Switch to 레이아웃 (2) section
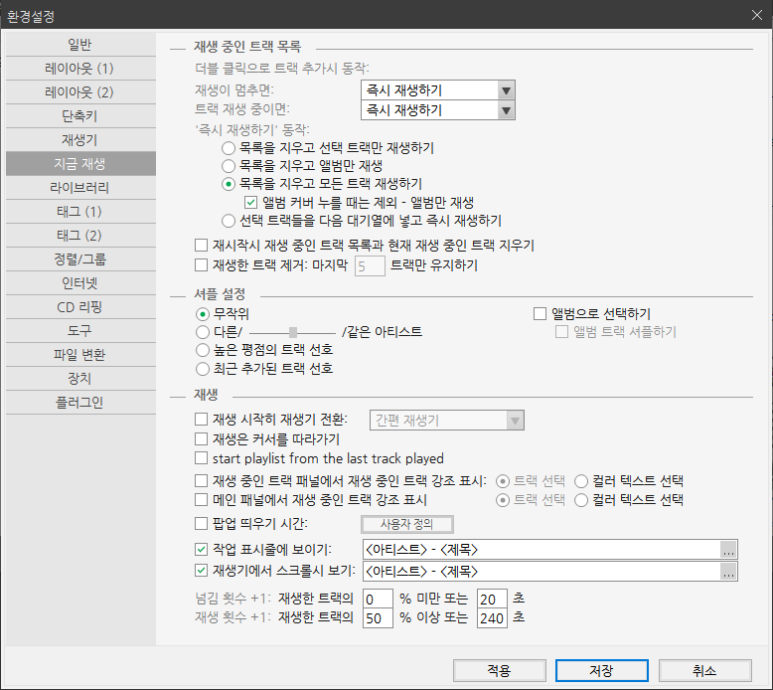773x690 pixels. [x=81, y=92]
